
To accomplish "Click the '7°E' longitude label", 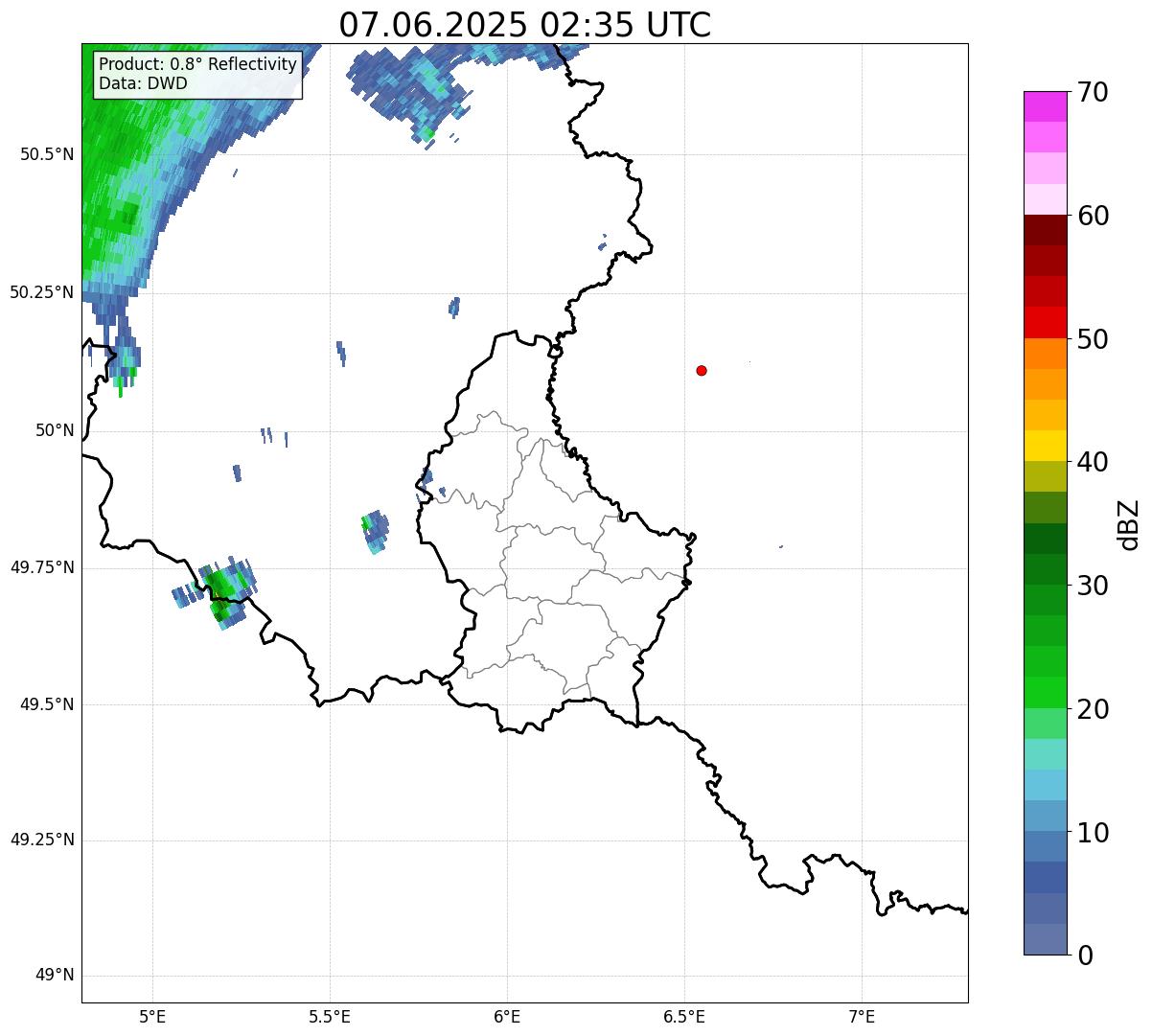I will point(862,1016).
